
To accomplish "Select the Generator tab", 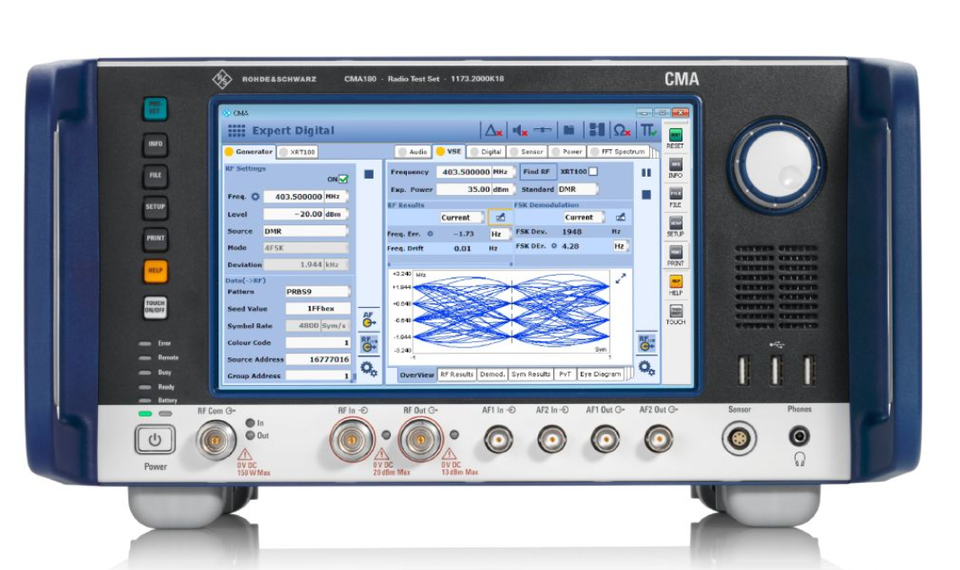I will coord(249,152).
